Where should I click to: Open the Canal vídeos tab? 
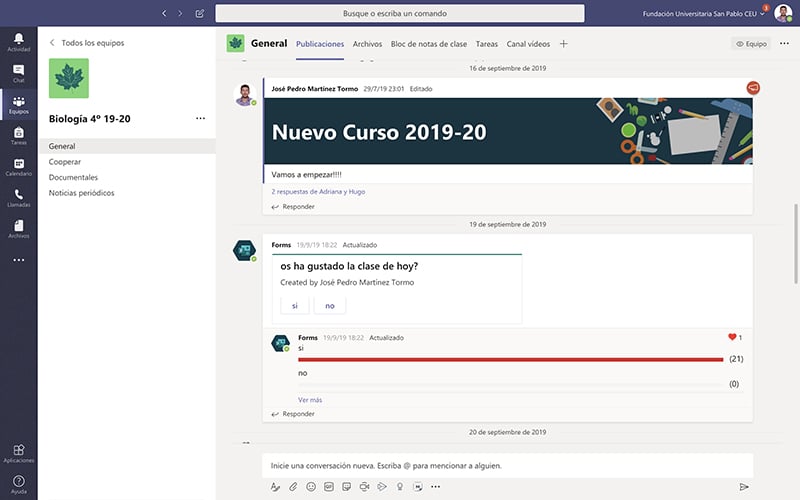click(528, 44)
